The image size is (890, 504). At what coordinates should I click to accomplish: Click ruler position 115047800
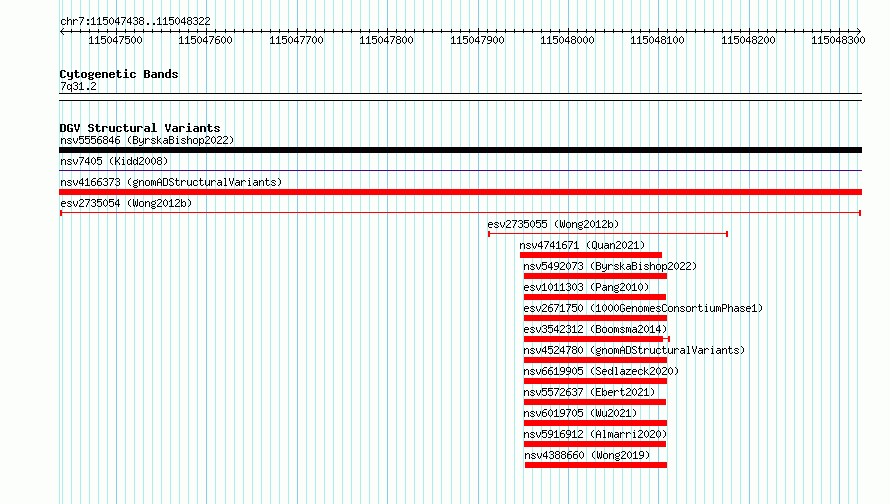387,40
